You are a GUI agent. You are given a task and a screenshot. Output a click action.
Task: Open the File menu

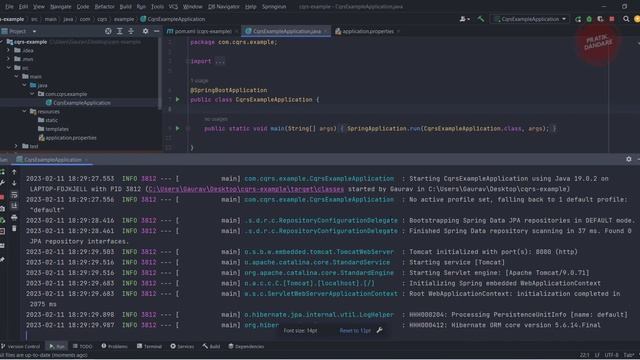pyautogui.click(x=9, y=7)
